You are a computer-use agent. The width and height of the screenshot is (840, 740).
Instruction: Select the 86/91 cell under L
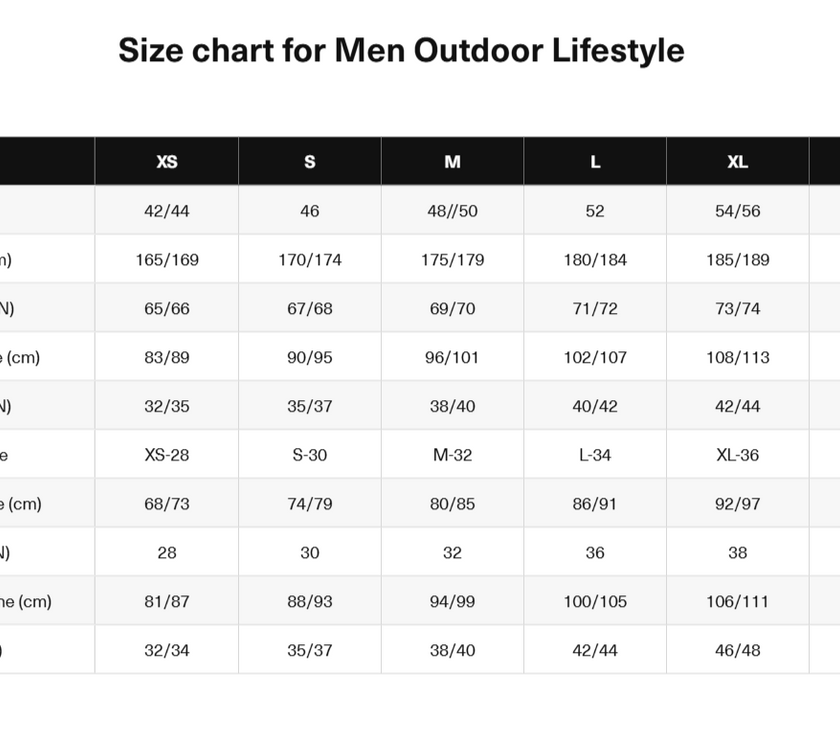595,504
